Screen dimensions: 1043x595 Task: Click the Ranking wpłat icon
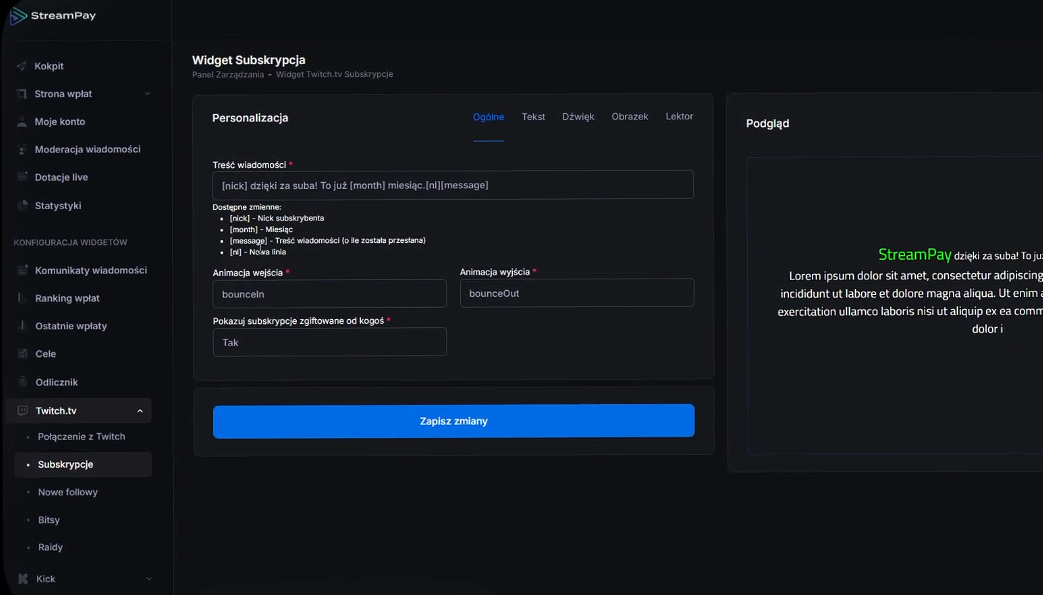pyautogui.click(x=22, y=298)
